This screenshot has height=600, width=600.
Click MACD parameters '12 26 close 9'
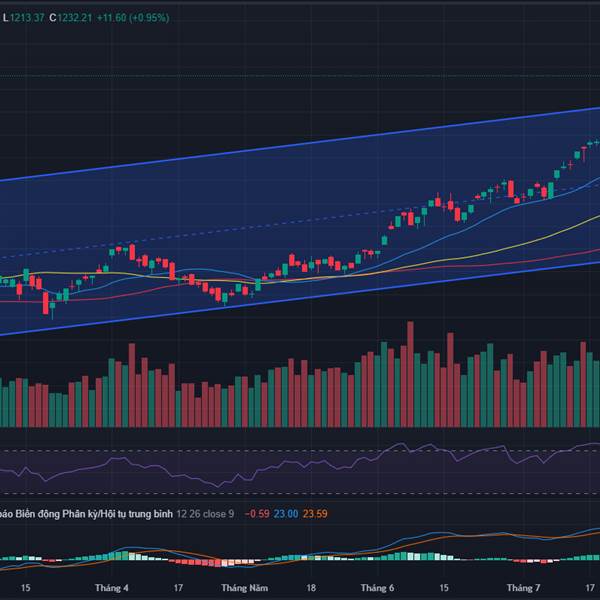click(x=205, y=514)
